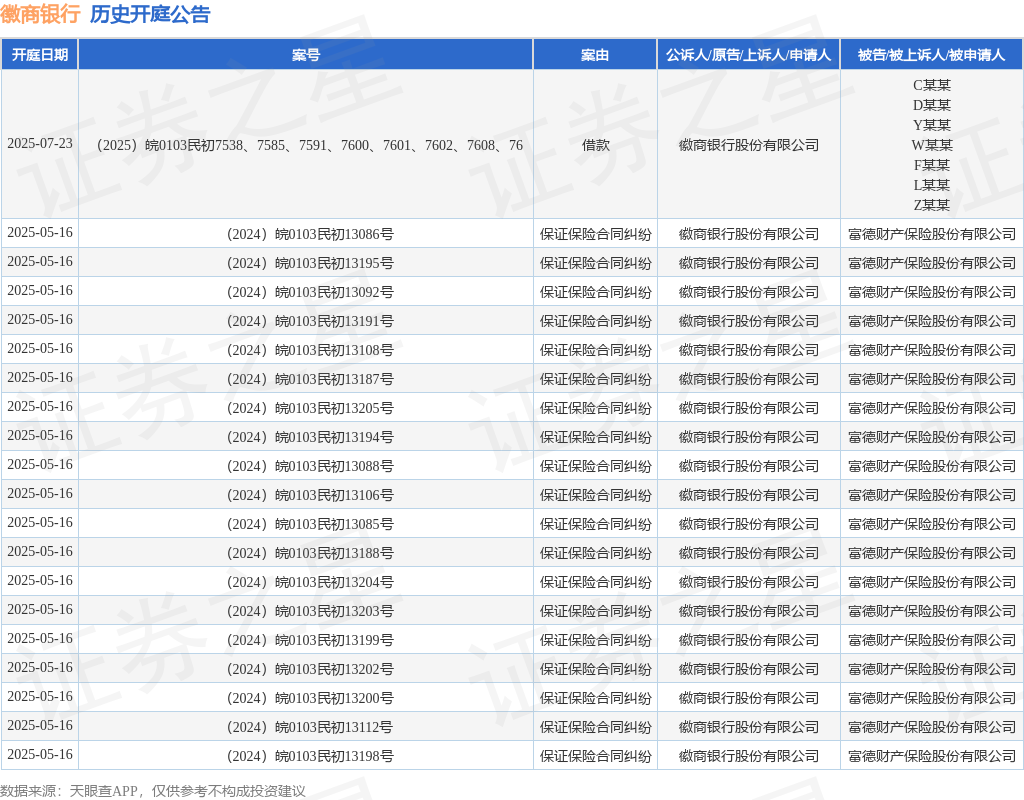Click 保证保险合同纠纷 in the 13088号 row
Screen dimensions: 1024x800
[596, 466]
